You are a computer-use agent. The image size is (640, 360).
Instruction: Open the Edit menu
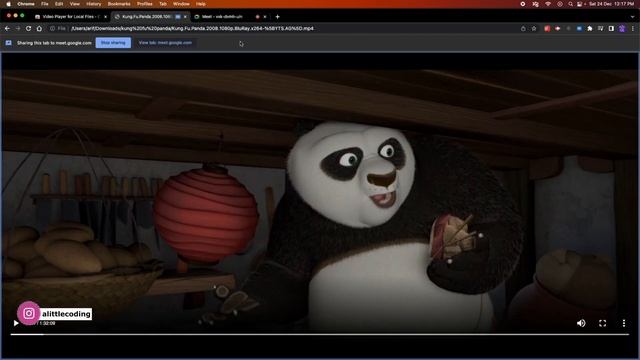pyautogui.click(x=59, y=4)
